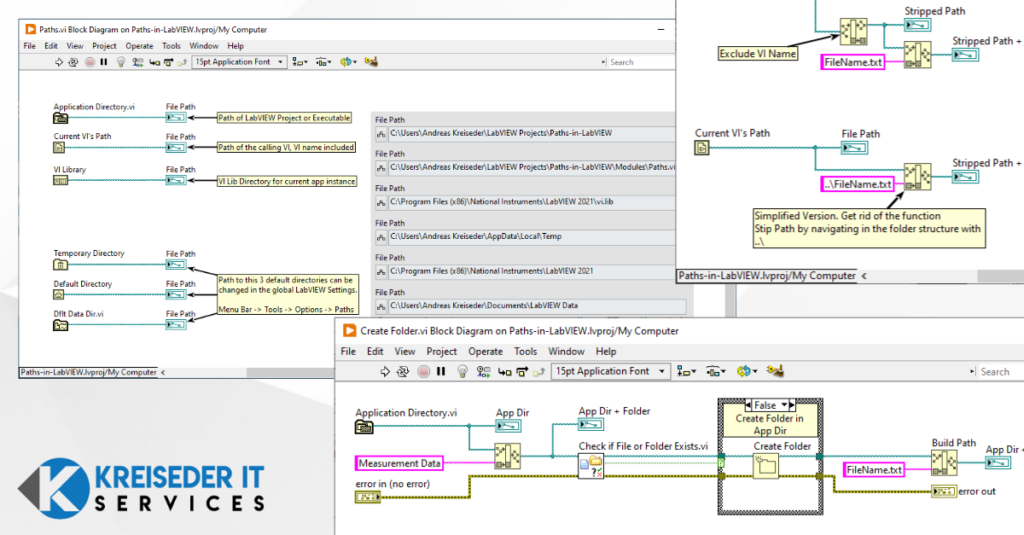Open the font dropdown in Paths.vi toolbar
The width and height of the screenshot is (1024, 535).
pyautogui.click(x=240, y=62)
